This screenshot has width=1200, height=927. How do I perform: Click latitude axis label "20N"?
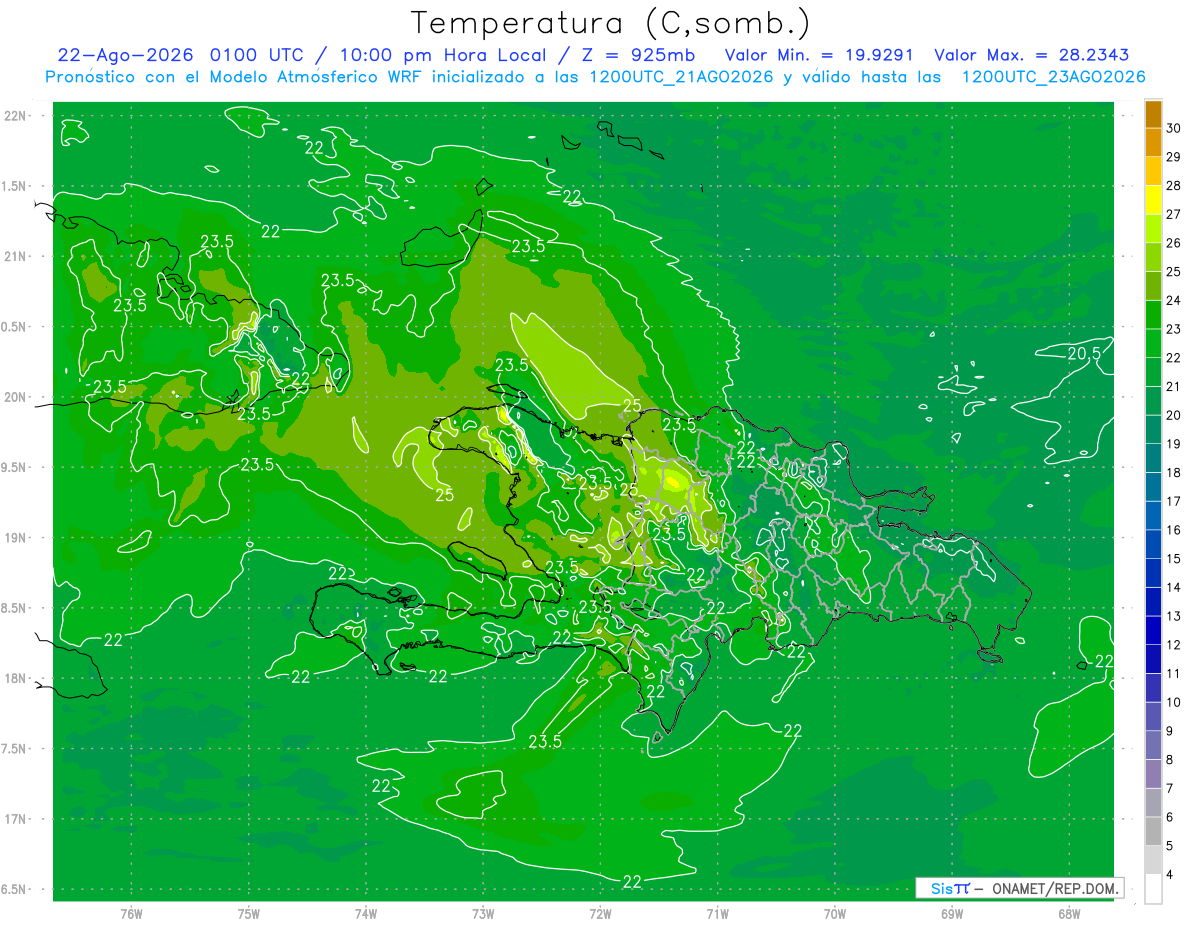(x=16, y=397)
